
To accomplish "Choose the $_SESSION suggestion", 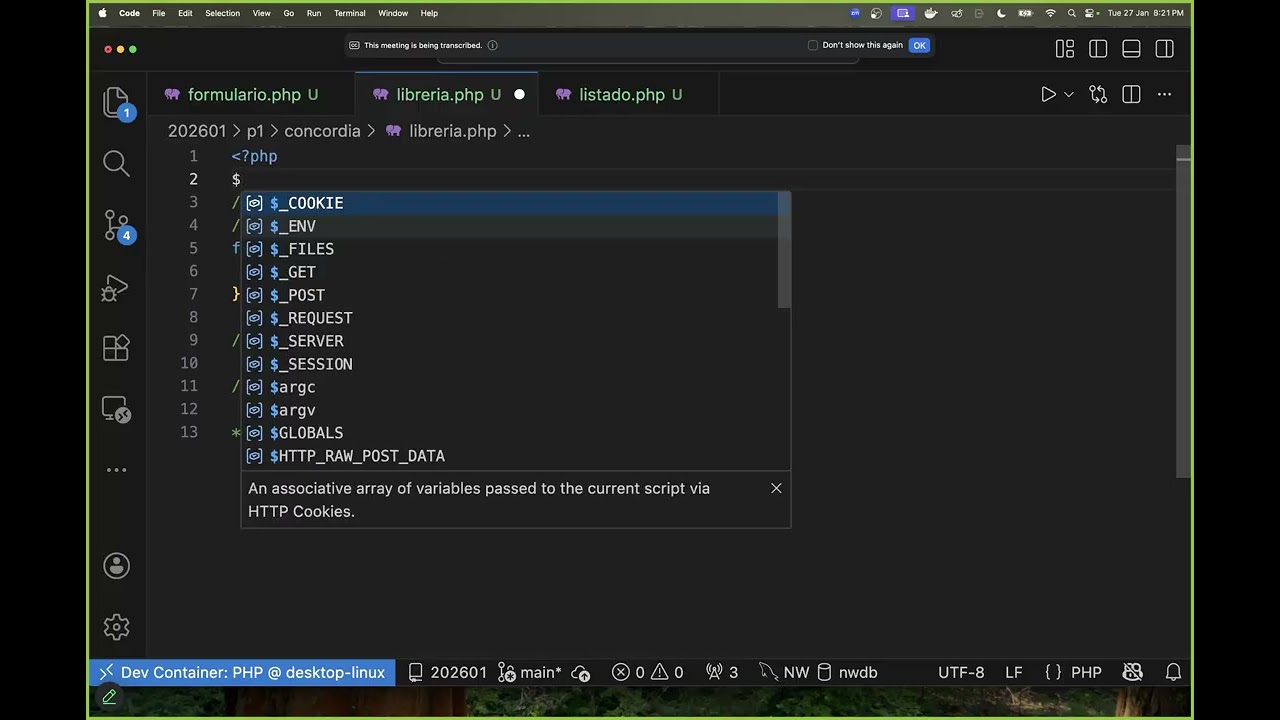I will [516, 364].
